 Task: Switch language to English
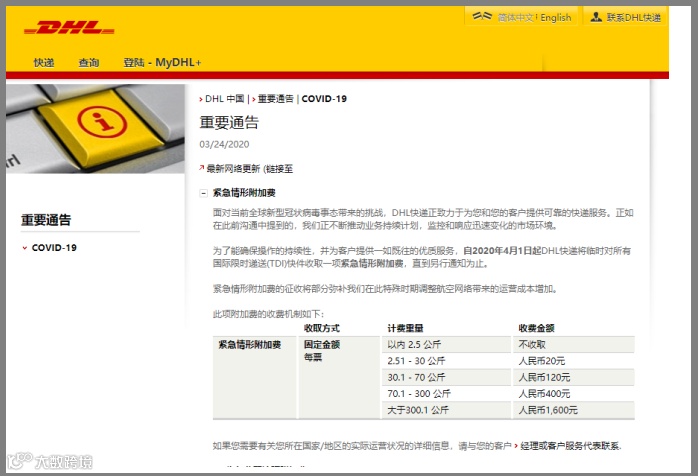tap(556, 18)
